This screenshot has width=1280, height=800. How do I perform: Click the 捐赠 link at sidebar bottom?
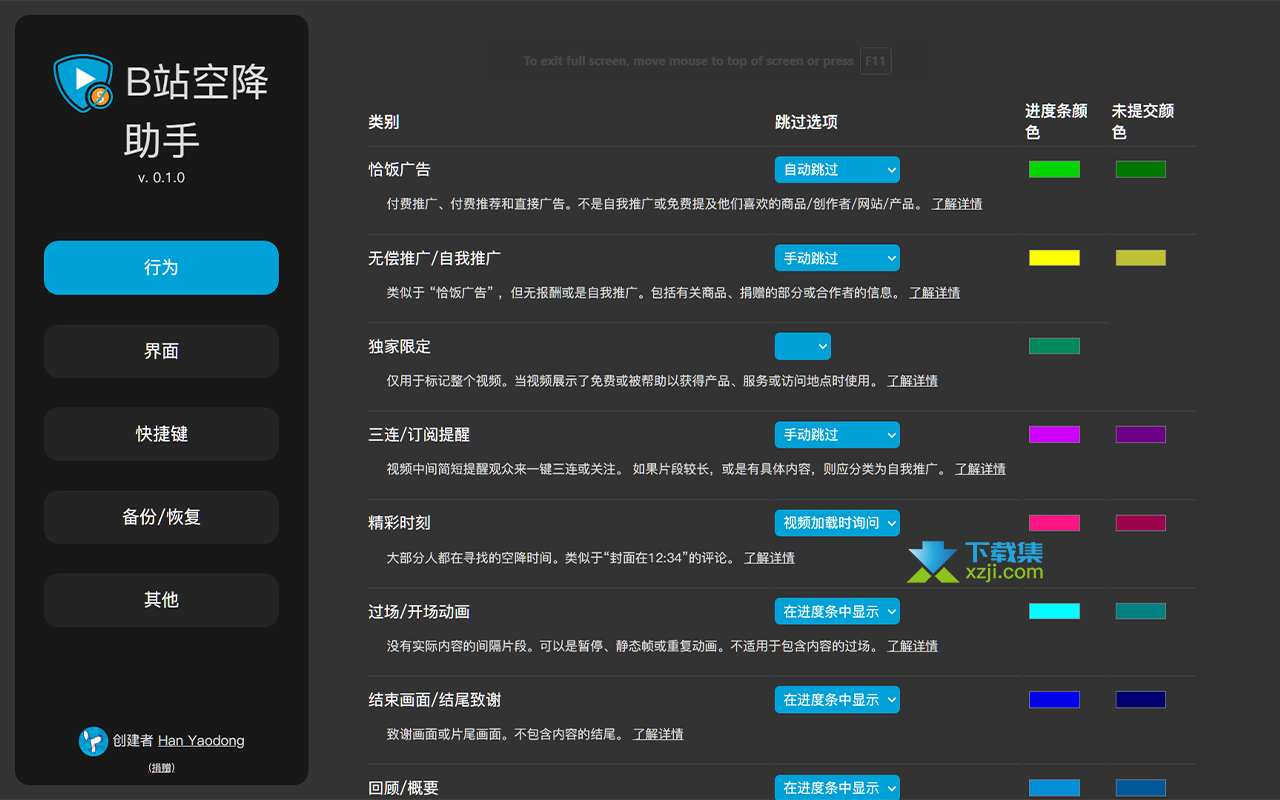[161, 768]
